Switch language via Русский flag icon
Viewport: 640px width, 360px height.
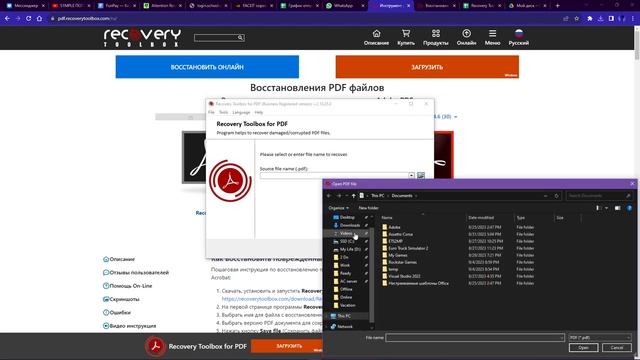point(519,33)
